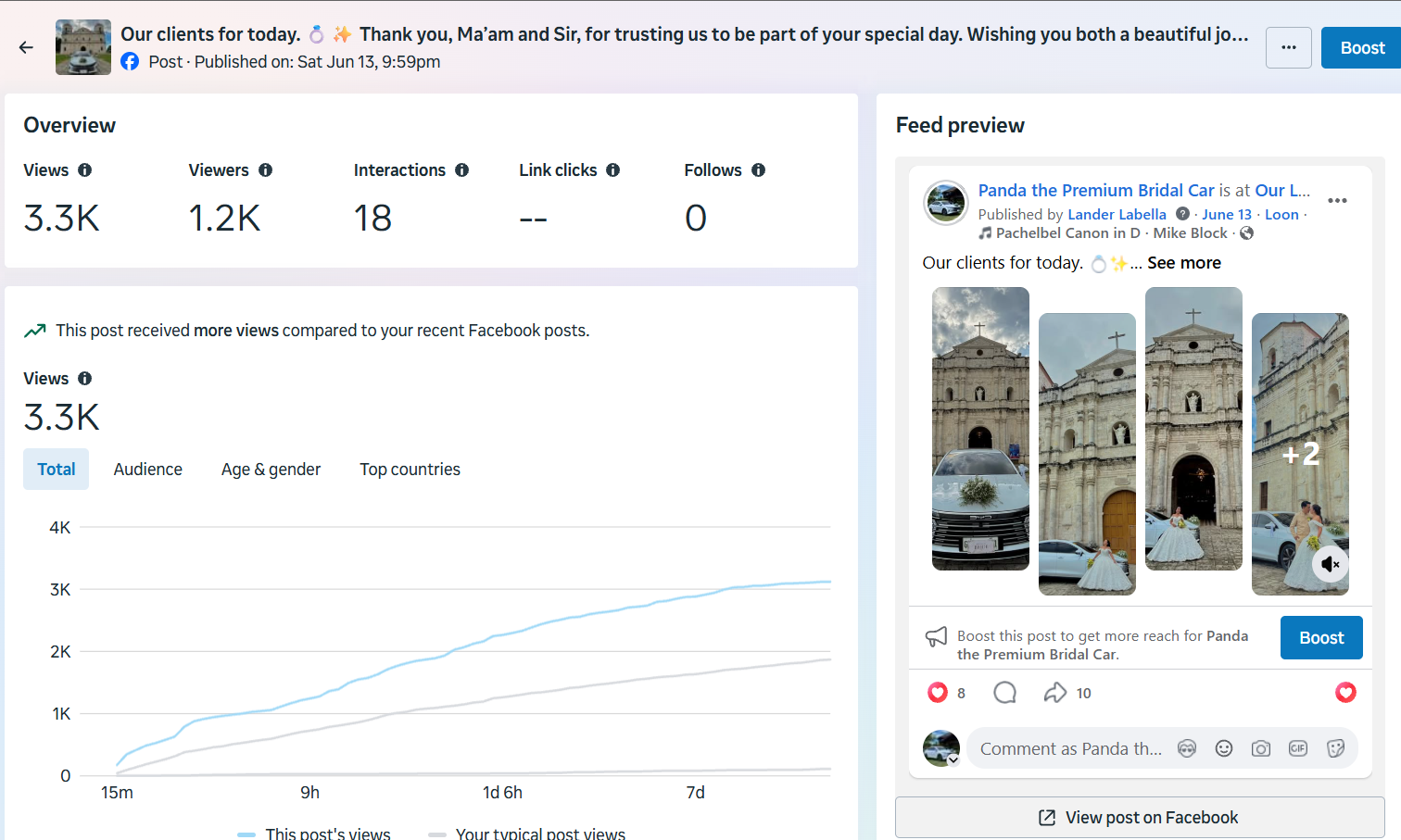Viewport: 1401px width, 840px height.
Task: Click the public audience globe icon
Action: [x=1247, y=233]
